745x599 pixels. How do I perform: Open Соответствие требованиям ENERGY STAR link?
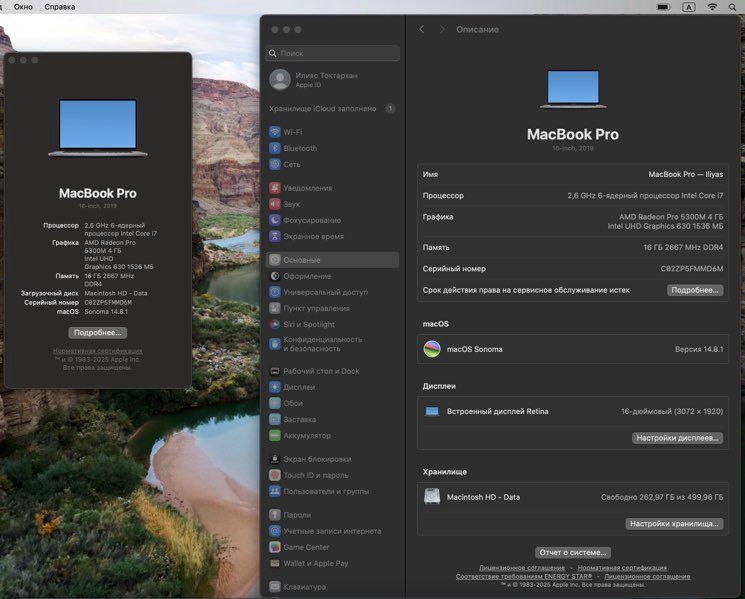[x=524, y=576]
